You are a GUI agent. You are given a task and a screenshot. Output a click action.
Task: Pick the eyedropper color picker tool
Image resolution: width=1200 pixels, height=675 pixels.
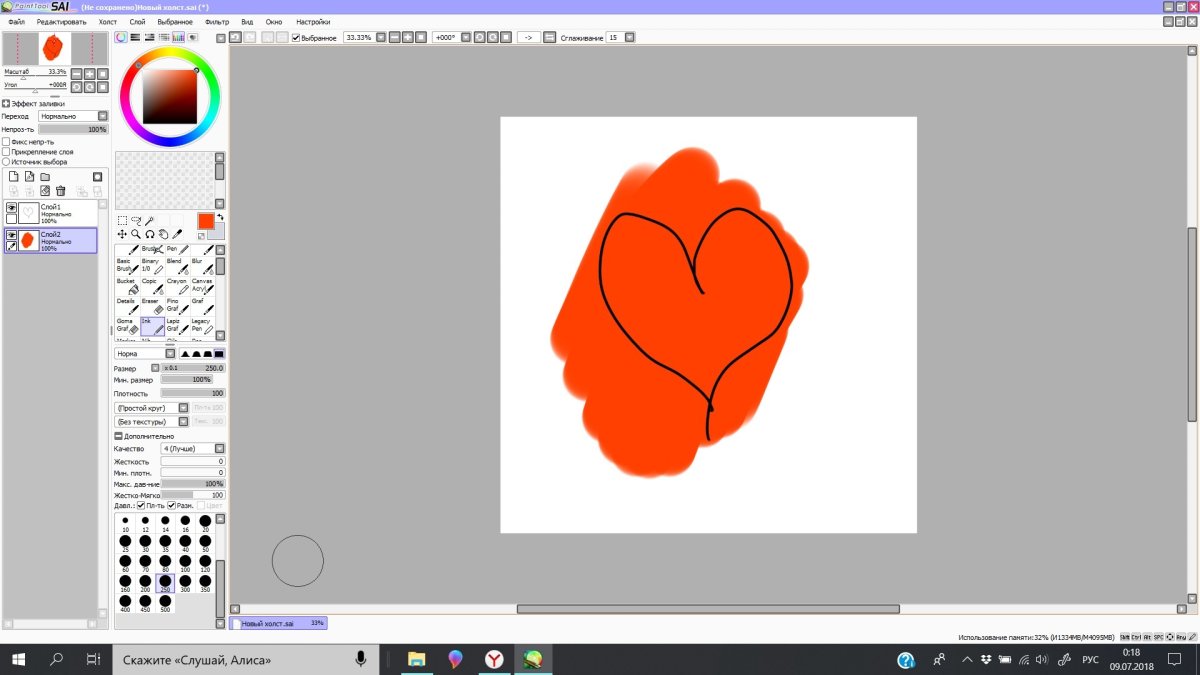[x=176, y=234]
